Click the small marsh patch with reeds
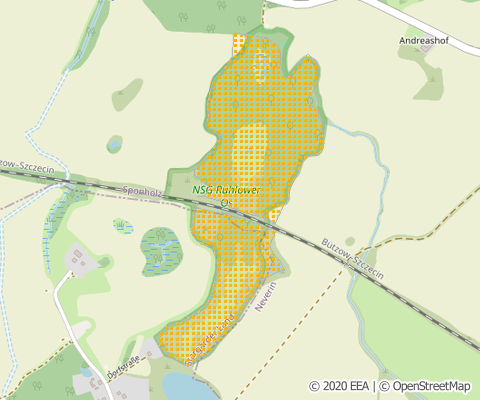Image resolution: width=480 pixels, height=400 pixels. [122, 226]
